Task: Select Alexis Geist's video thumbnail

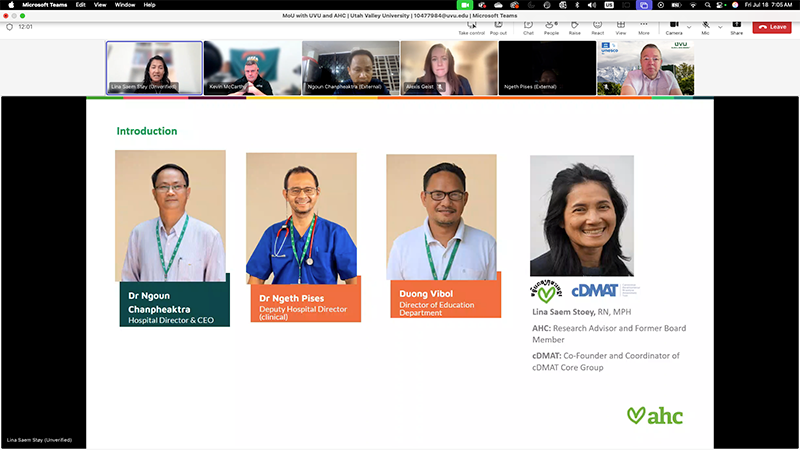Action: click(x=448, y=68)
